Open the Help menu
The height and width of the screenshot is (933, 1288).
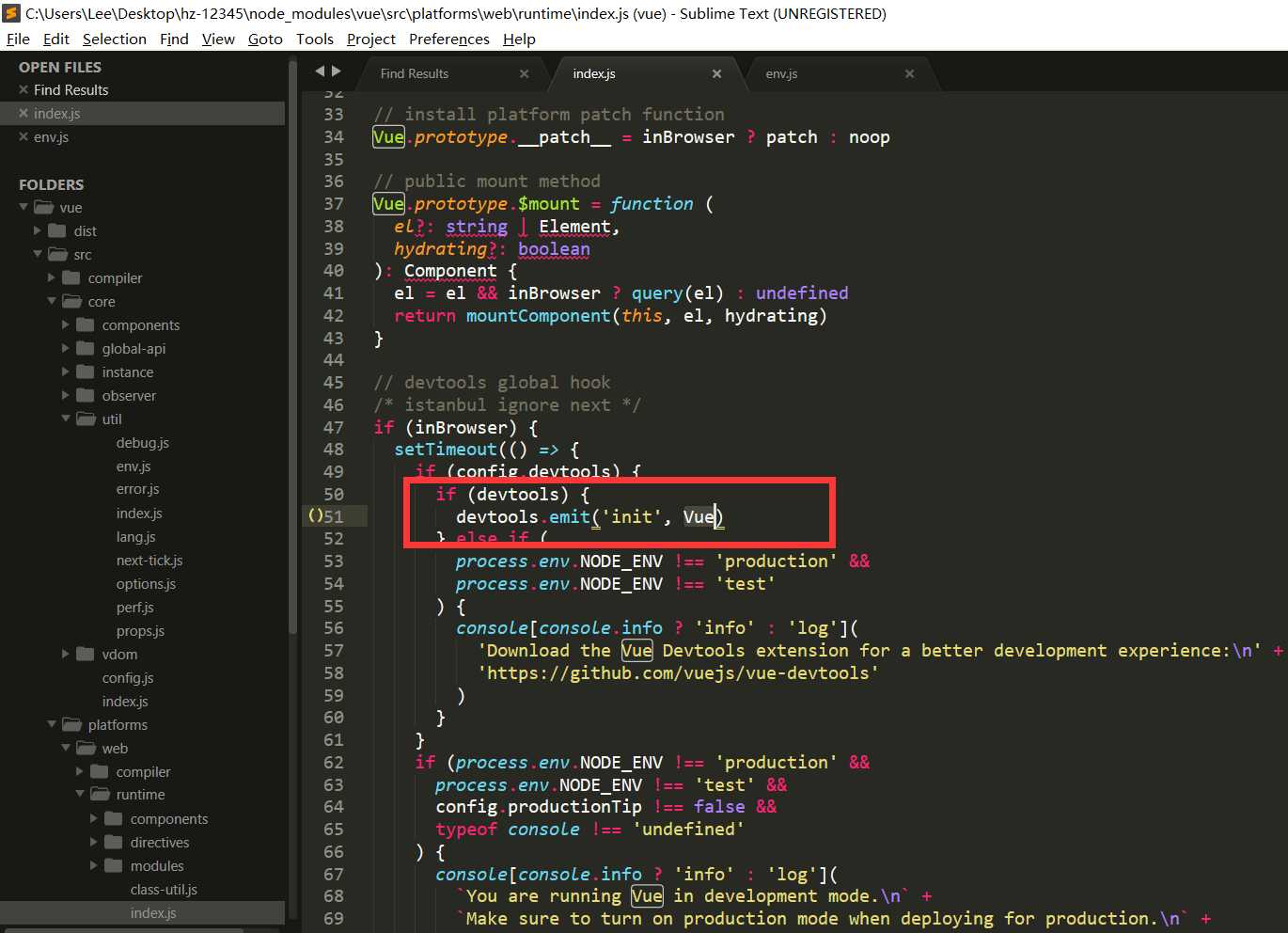[519, 39]
